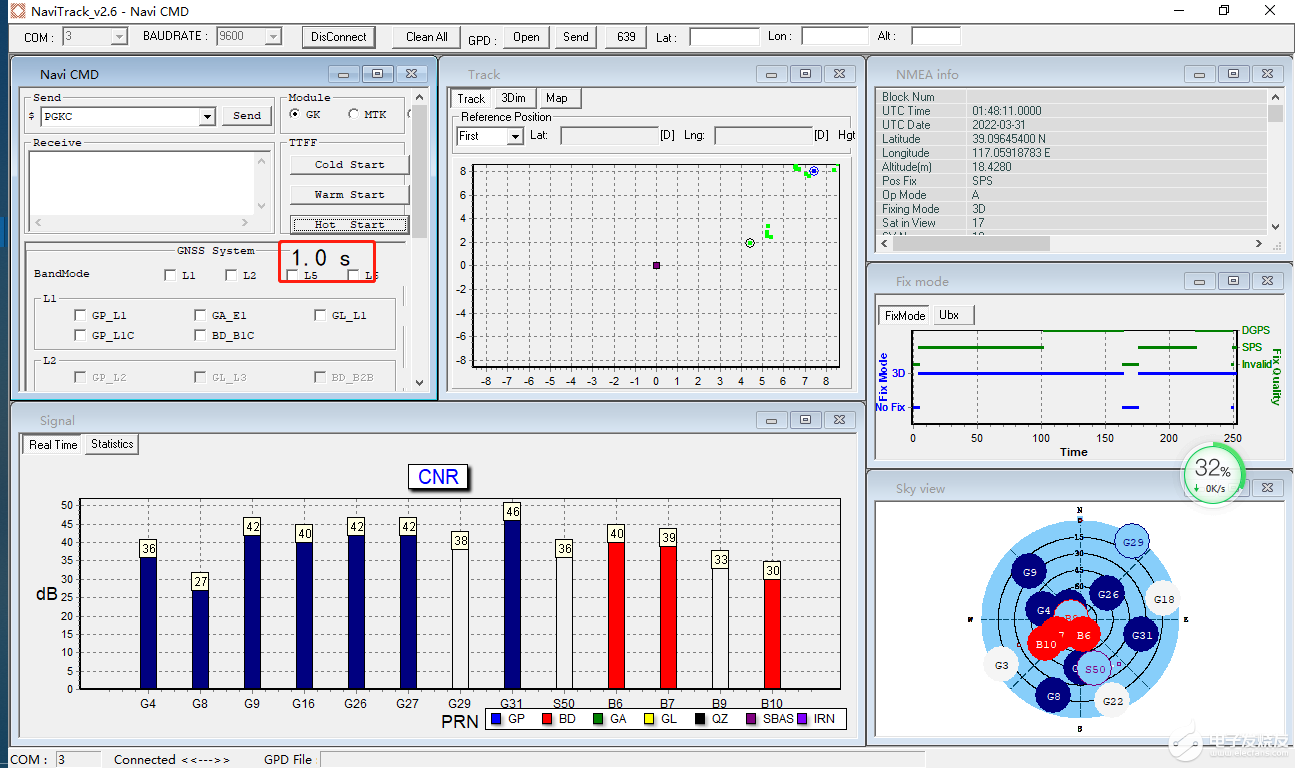Restore the NMEA info sub-window
Viewport: 1295px width, 768px height.
1234,74
